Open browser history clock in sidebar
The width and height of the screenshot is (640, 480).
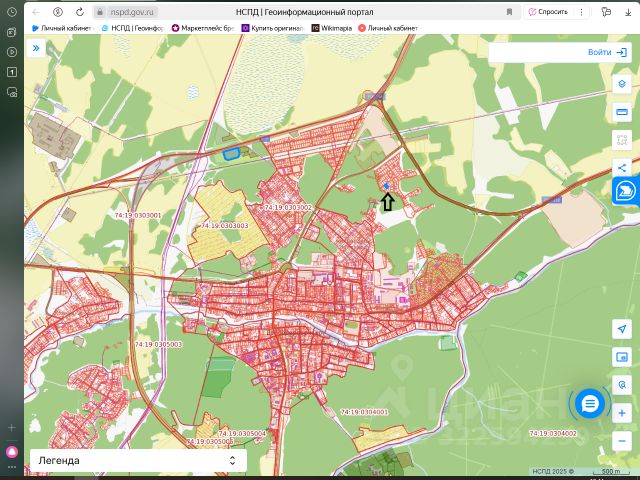12,12
